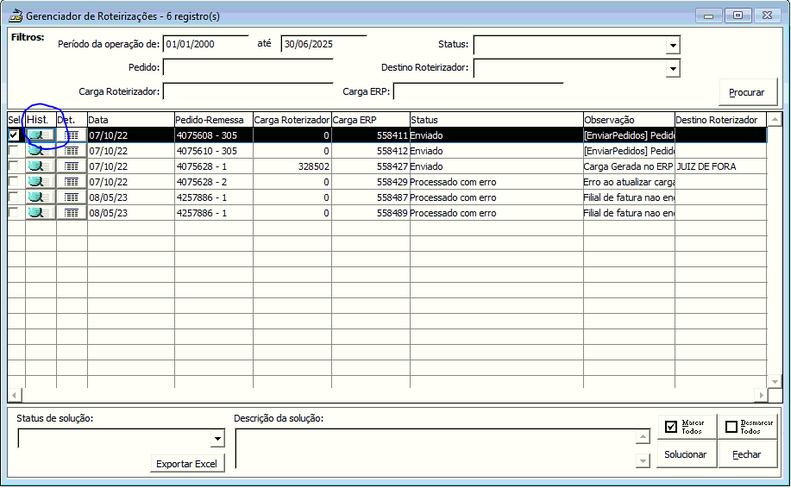The width and height of the screenshot is (791, 488).
Task: Open details icon for row 4075628 - 2
Action: coord(72,182)
